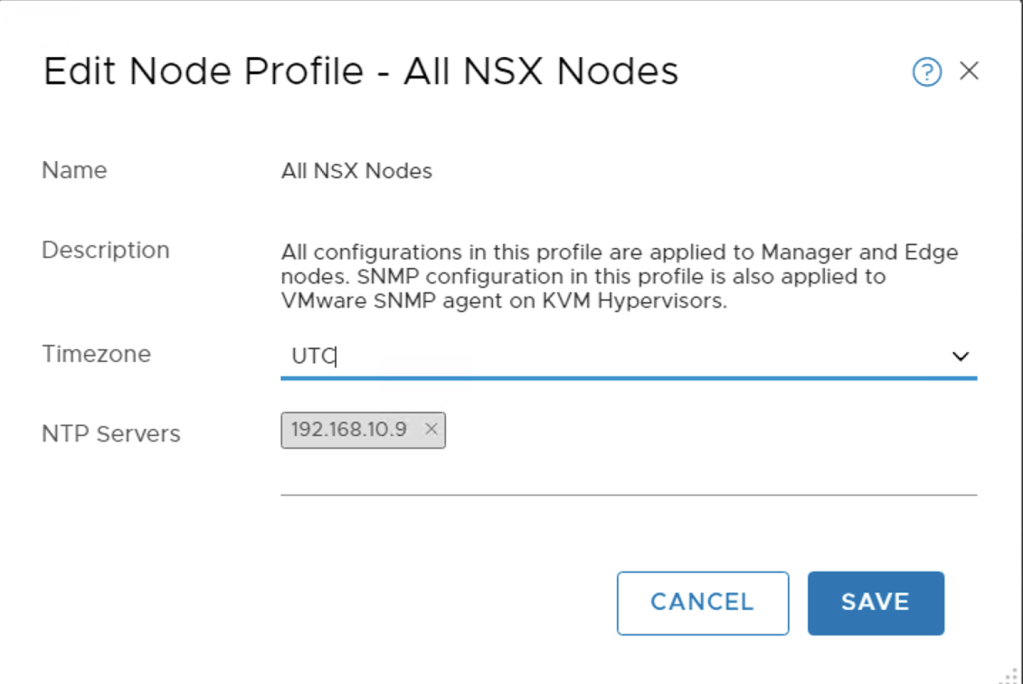
Task: Select the 192.168.10.9 NTP server chip
Action: click(349, 429)
